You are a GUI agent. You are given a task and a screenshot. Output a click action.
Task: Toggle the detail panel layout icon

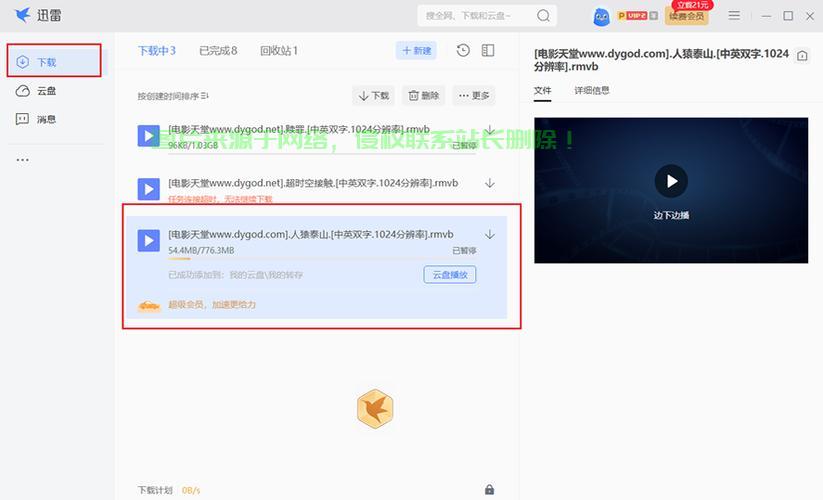point(488,50)
